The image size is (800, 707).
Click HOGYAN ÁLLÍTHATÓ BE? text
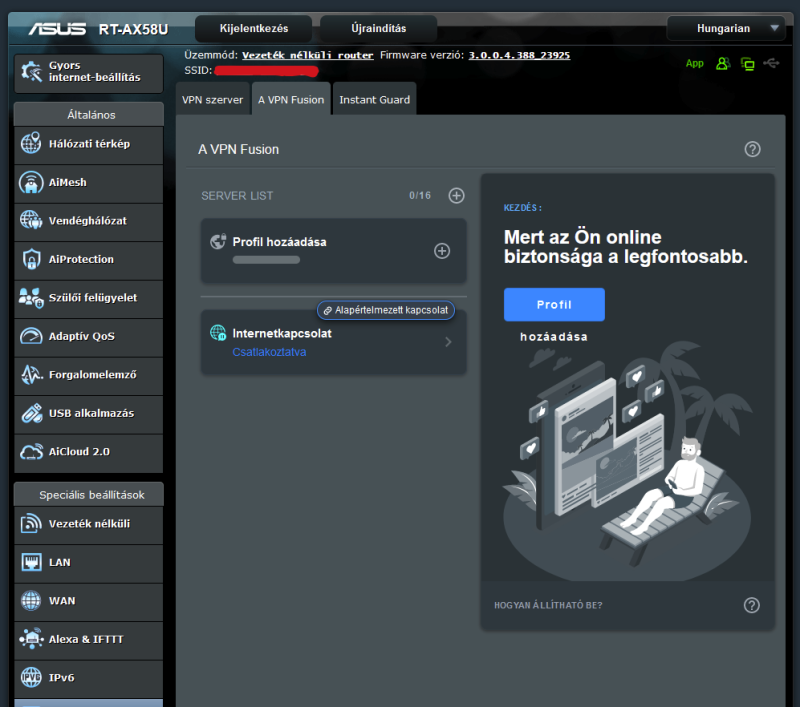point(548,605)
